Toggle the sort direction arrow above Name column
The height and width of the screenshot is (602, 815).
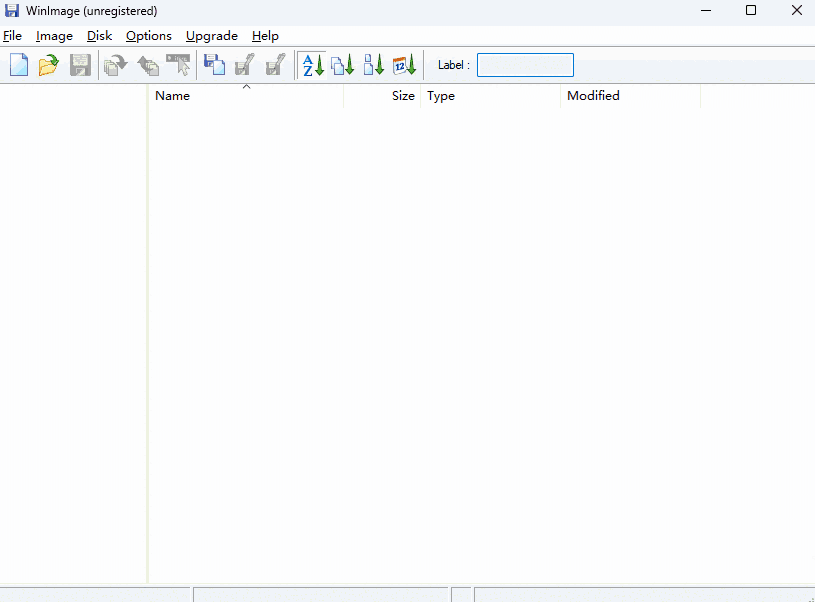(x=246, y=87)
